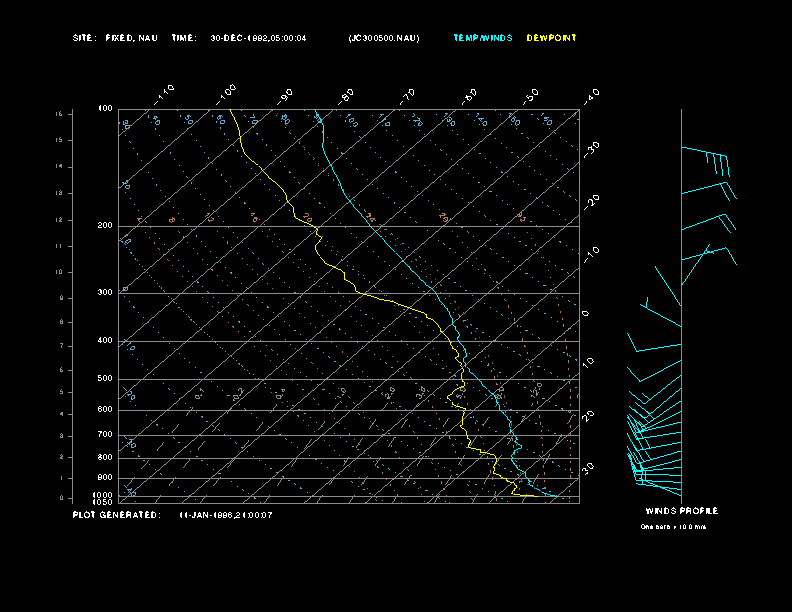
Task: Click the 'SITE:' header label
Action: (x=84, y=38)
